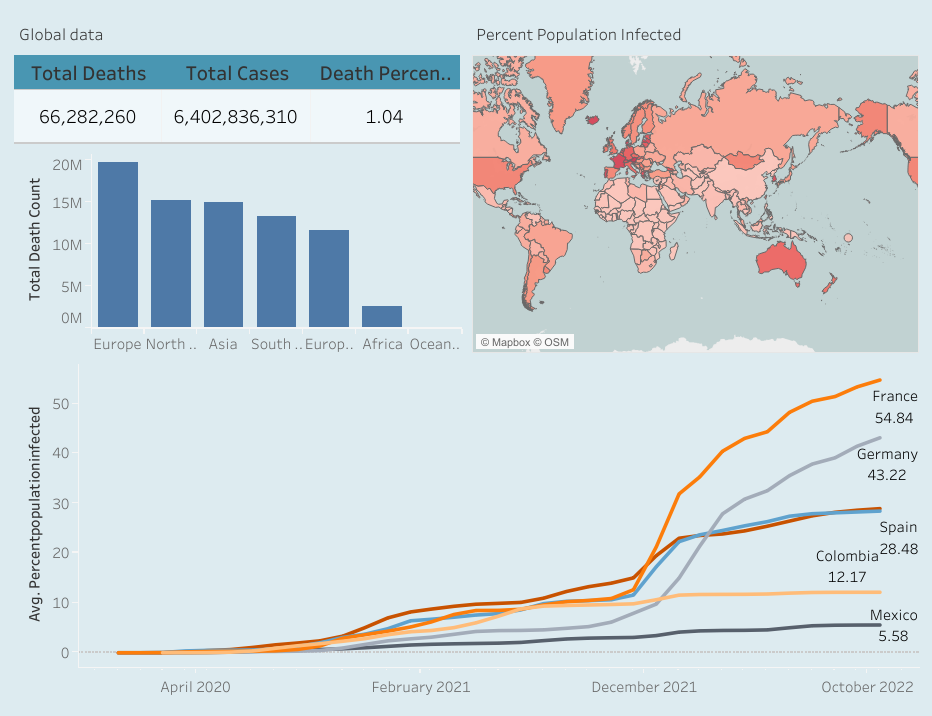Viewport: 932px width, 716px height.
Task: Select the 66,282,260 total deaths value
Action: tap(88, 117)
